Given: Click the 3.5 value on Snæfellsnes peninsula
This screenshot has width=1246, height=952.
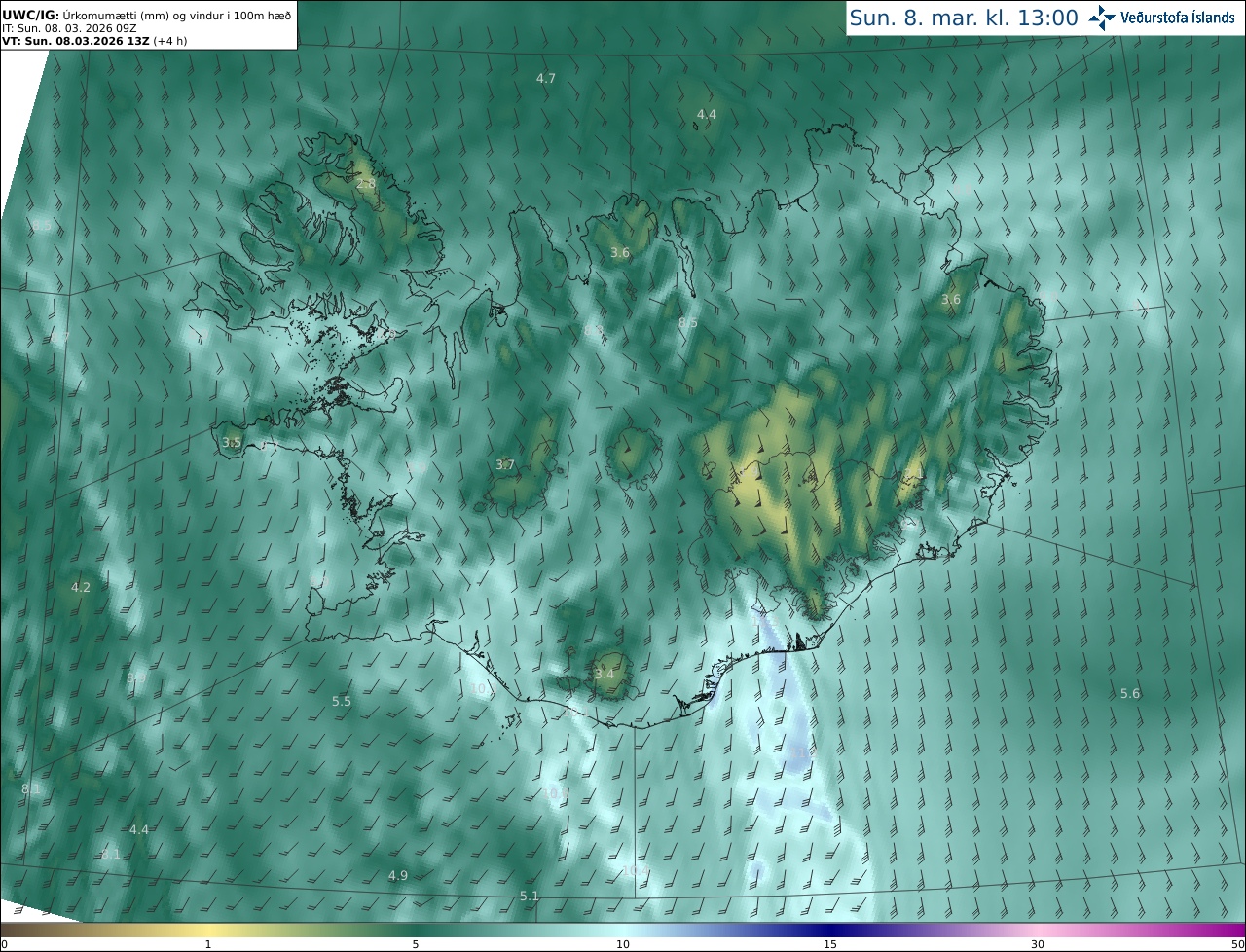Looking at the screenshot, I should click(232, 442).
